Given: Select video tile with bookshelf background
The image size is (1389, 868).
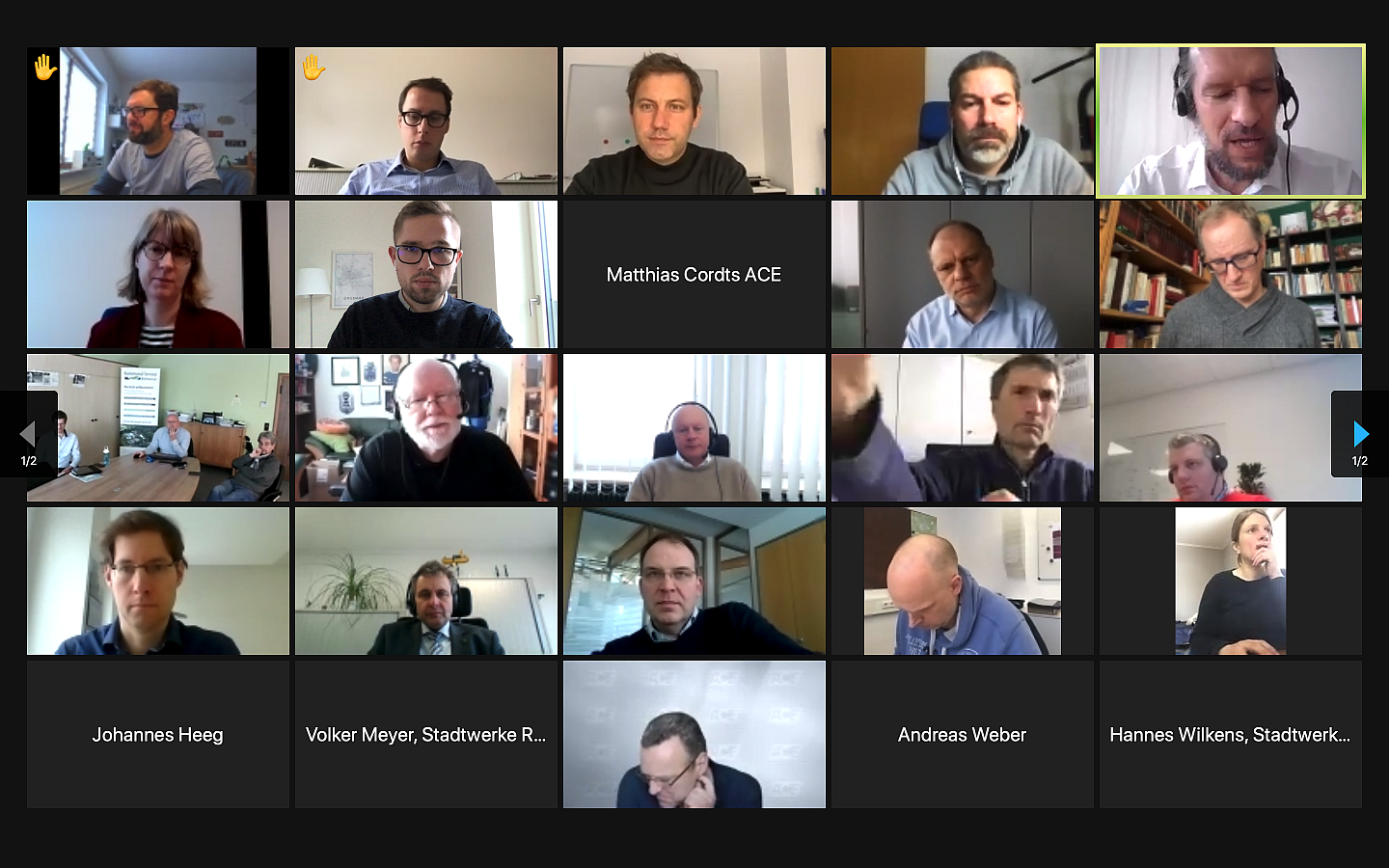Looking at the screenshot, I should coord(1231,275).
